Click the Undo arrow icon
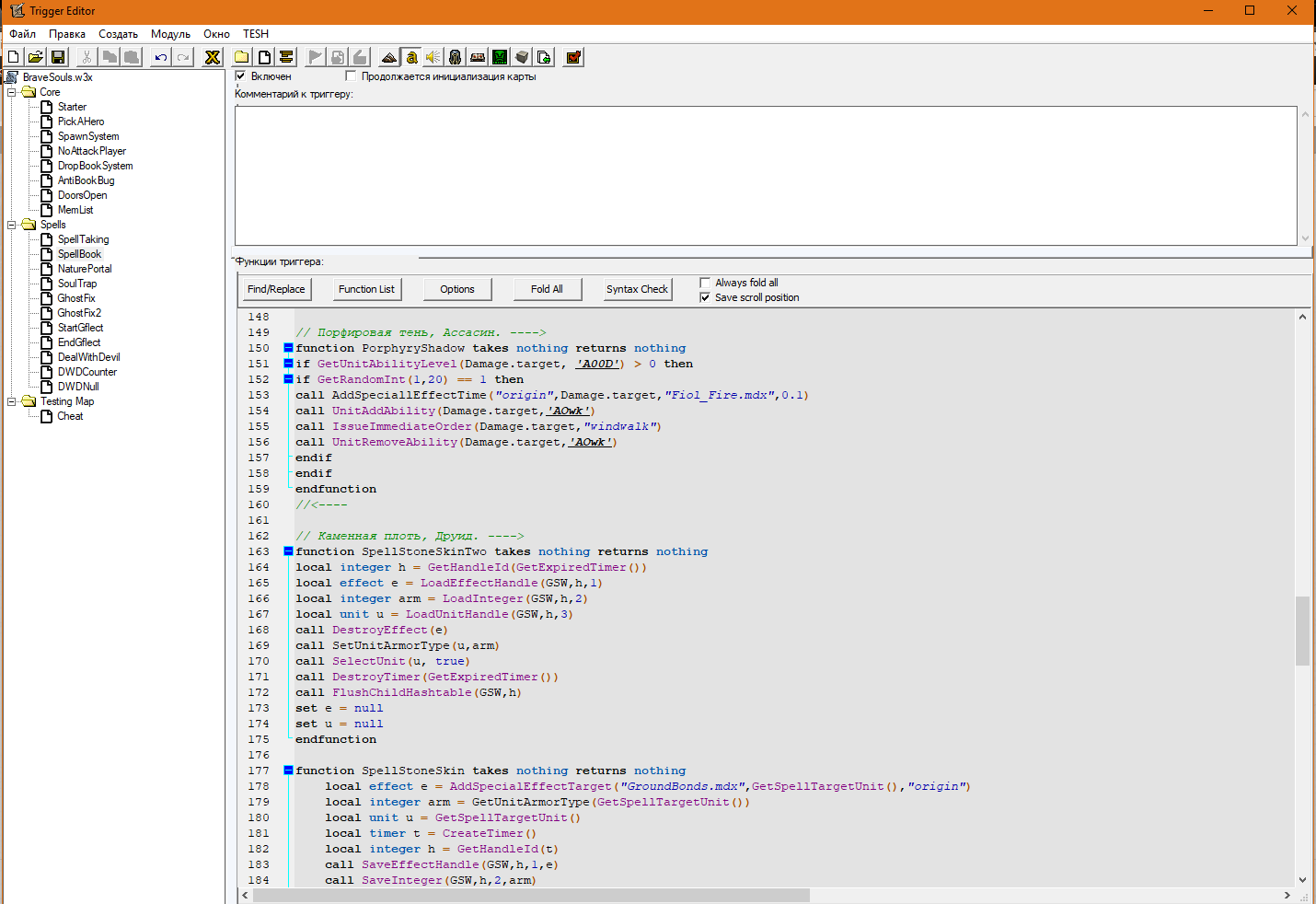 (x=161, y=57)
